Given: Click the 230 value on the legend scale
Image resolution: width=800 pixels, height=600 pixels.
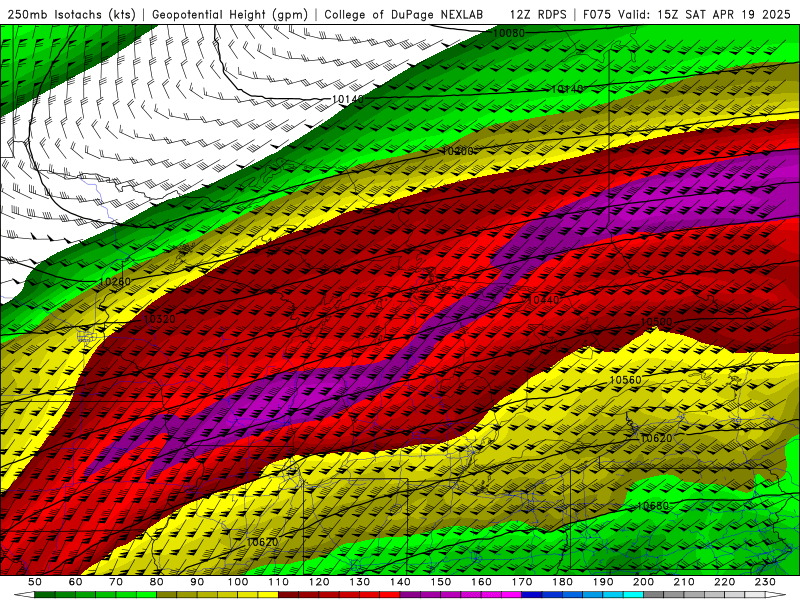Looking at the screenshot, I should (x=765, y=582).
